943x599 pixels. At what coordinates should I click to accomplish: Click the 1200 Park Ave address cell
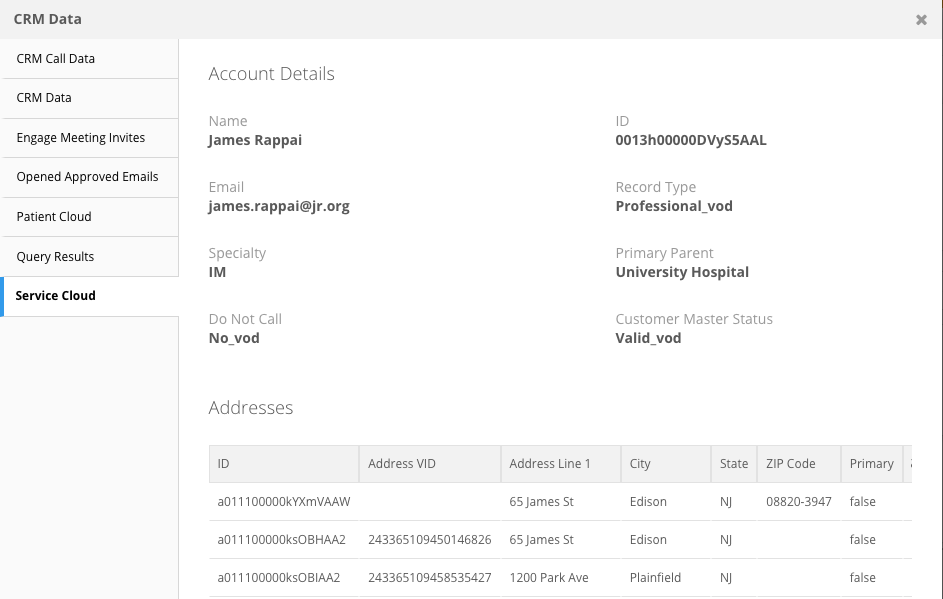click(549, 578)
